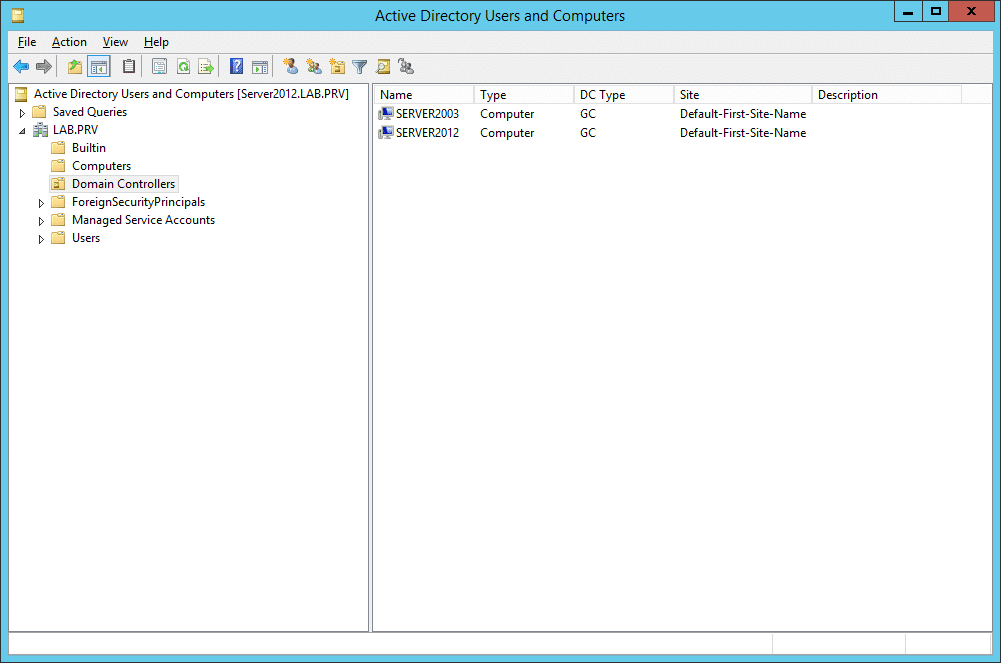Click Add to group toolbar icon
This screenshot has width=1001, height=663.
(406, 66)
